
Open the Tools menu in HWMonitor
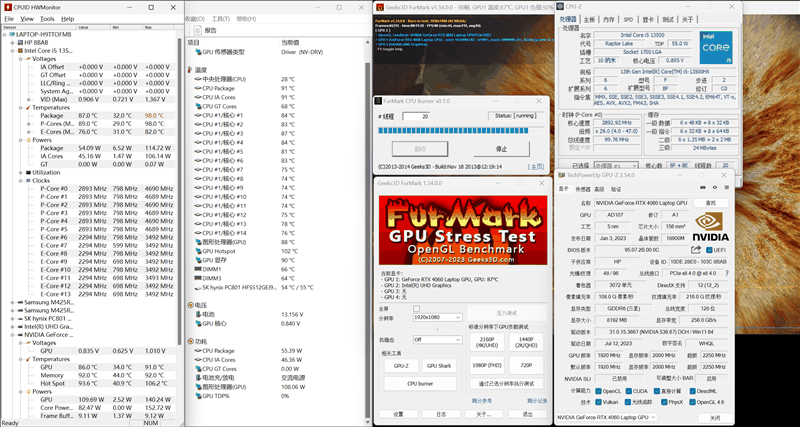click(47, 19)
